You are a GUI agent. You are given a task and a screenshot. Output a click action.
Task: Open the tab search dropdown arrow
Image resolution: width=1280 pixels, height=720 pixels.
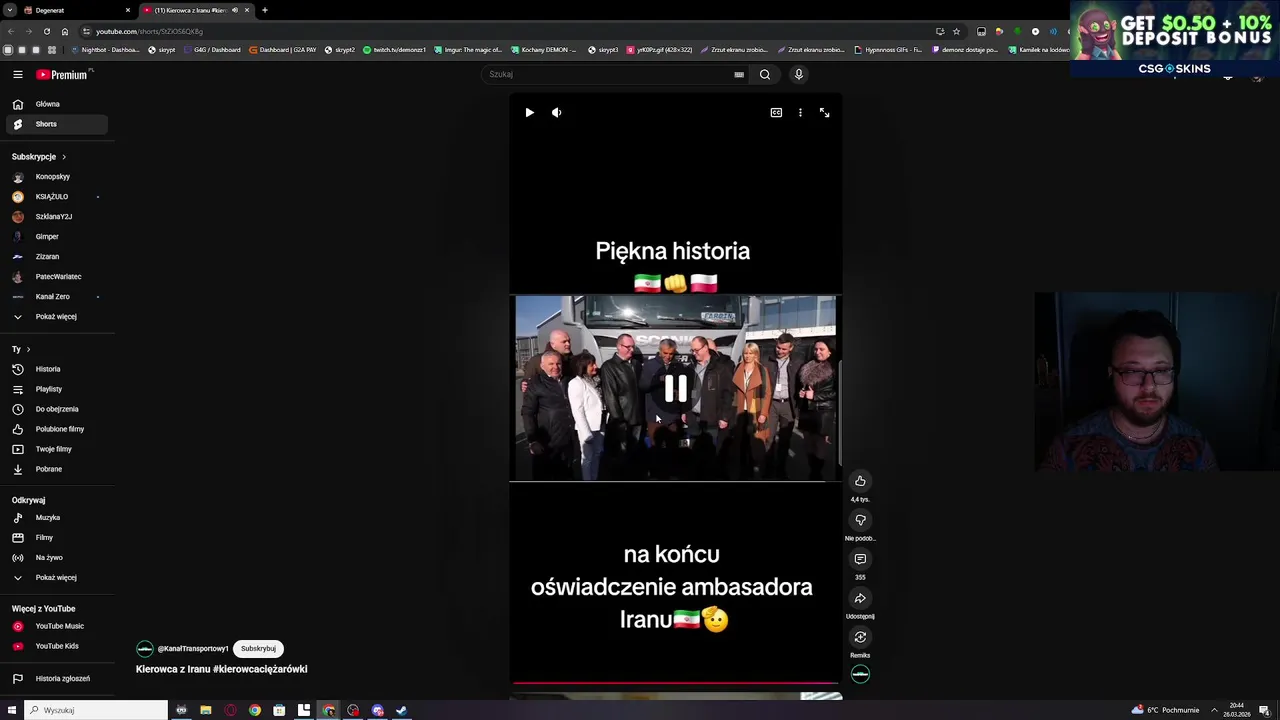tap(9, 10)
